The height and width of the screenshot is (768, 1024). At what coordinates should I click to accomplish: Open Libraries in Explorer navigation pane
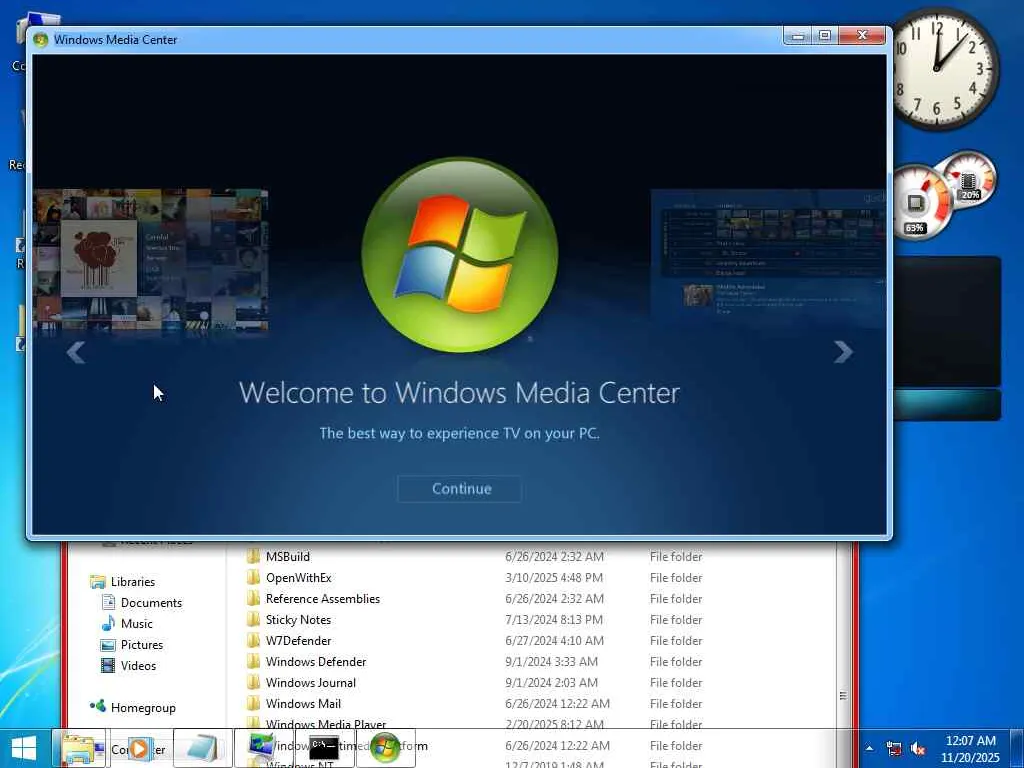133,581
